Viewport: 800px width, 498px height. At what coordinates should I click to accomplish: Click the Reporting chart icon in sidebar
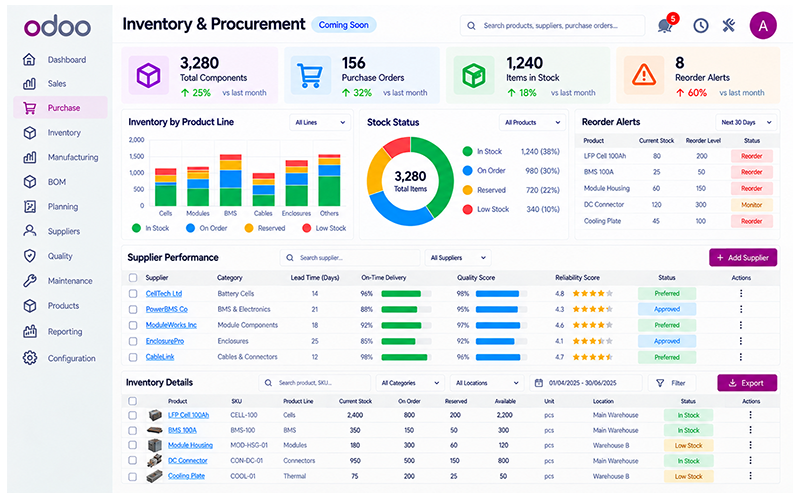30,331
